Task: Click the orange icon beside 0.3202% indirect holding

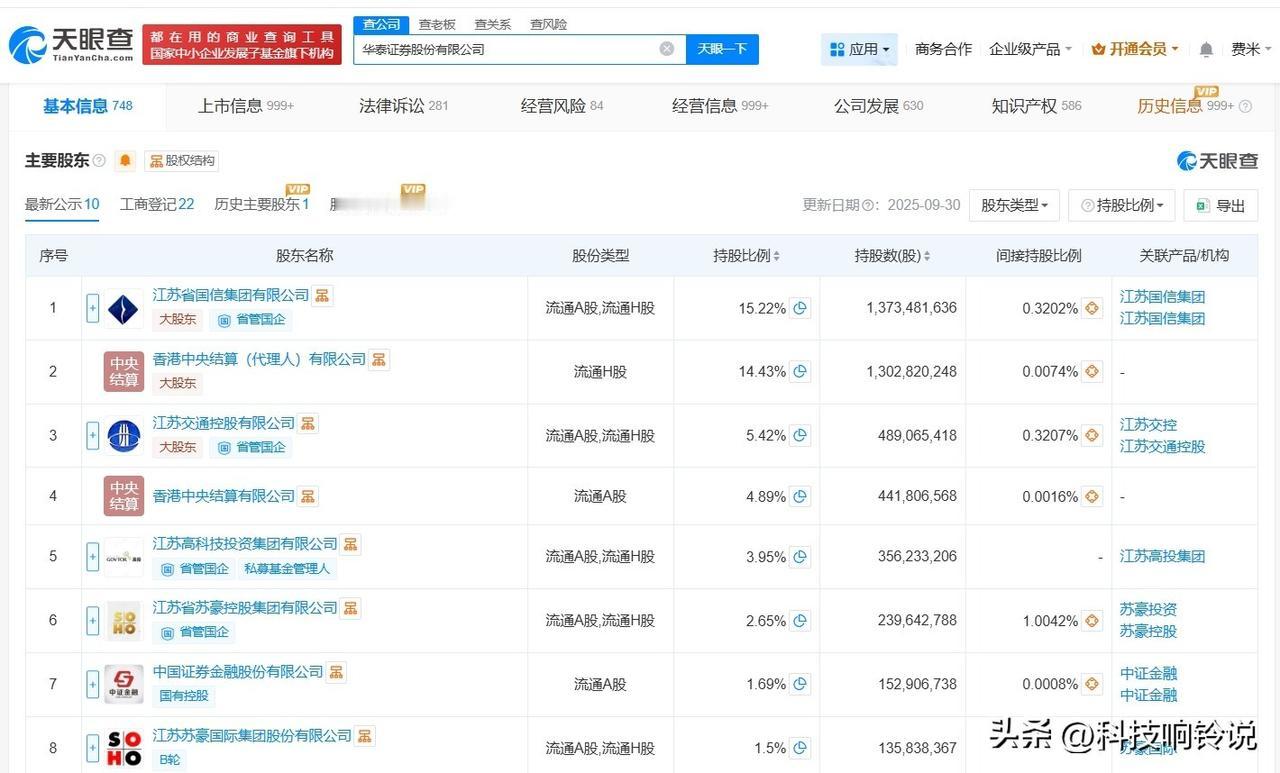Action: click(1092, 308)
